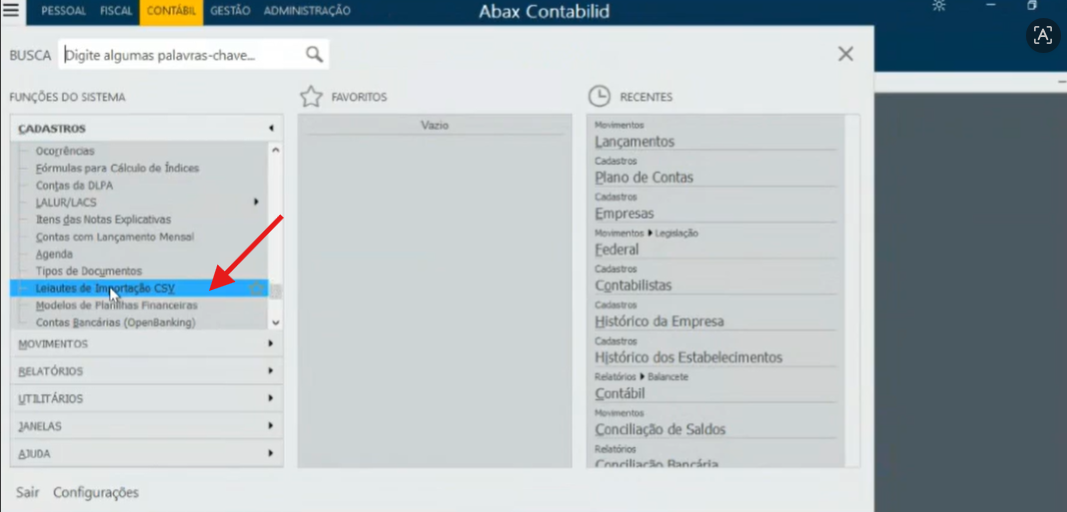Open Itens das Notas Explicativas
1067x512 pixels.
pos(103,220)
